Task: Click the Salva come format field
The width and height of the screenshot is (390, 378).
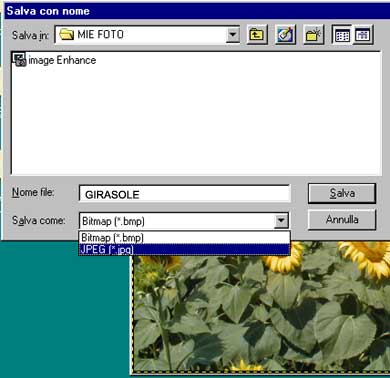Action: (x=184, y=221)
